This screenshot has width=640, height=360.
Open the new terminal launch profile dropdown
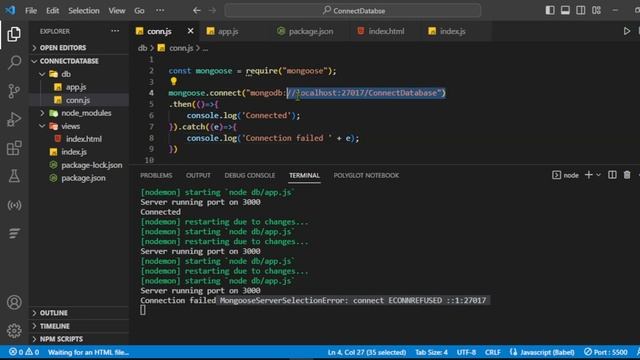pos(598,175)
